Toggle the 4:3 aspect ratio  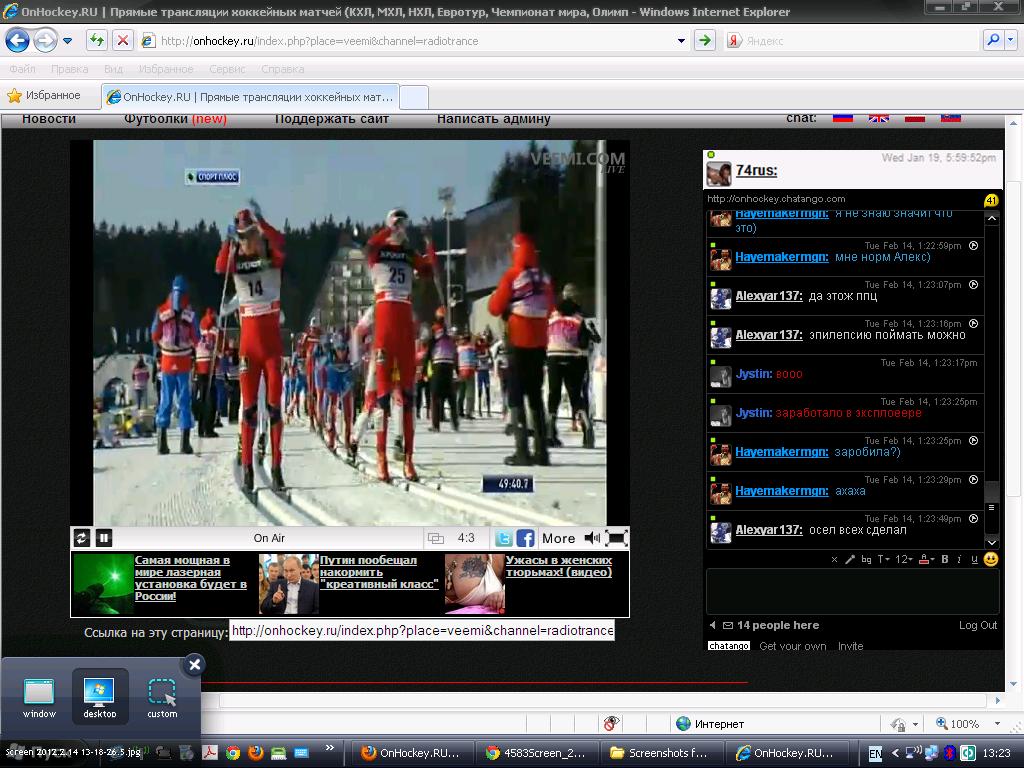pyautogui.click(x=466, y=538)
